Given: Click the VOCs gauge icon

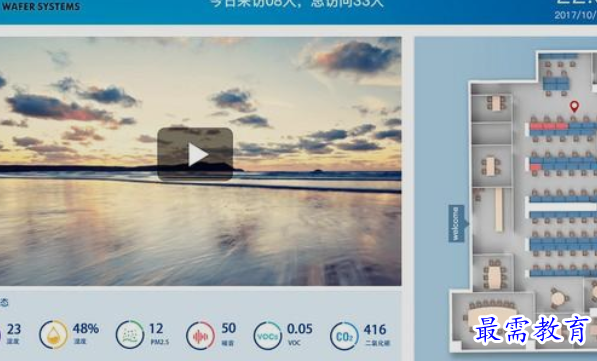Looking at the screenshot, I should (x=268, y=335).
